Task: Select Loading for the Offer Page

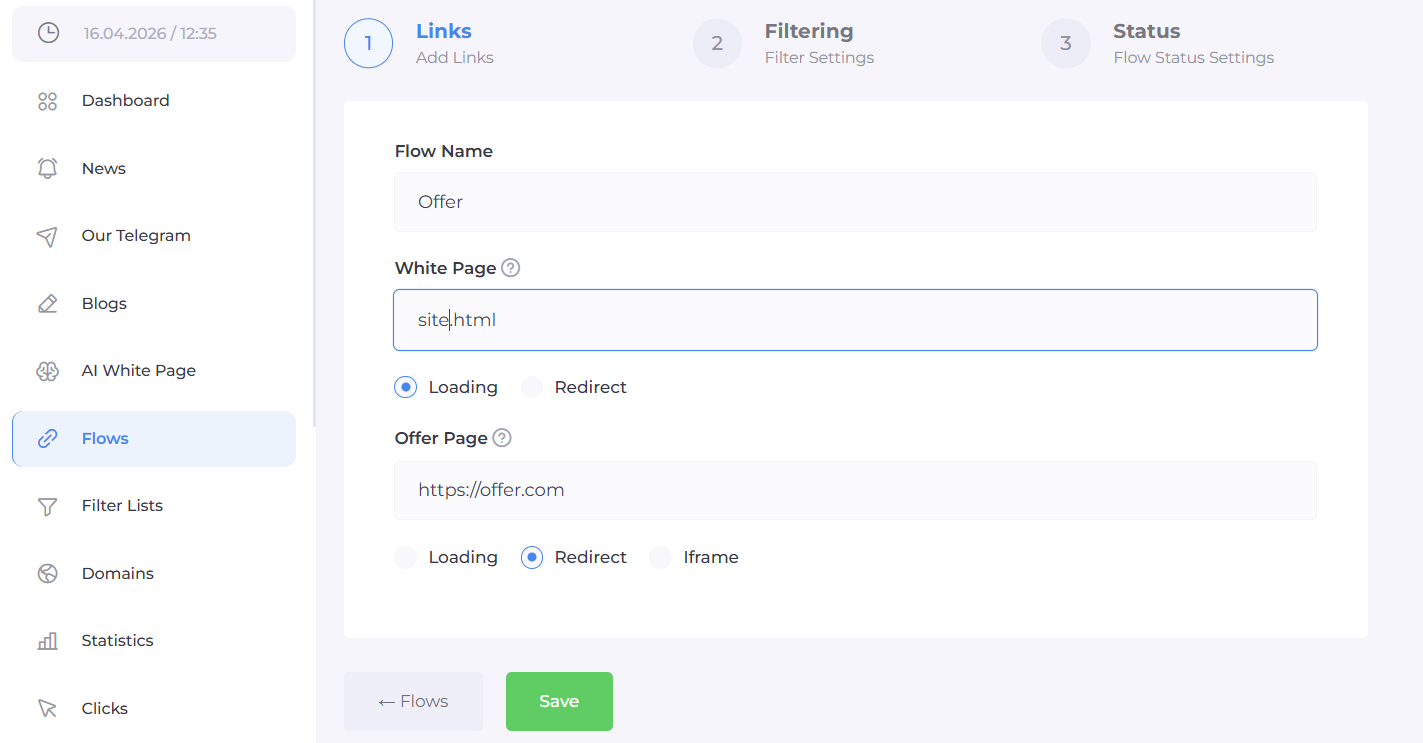Action: click(x=405, y=557)
